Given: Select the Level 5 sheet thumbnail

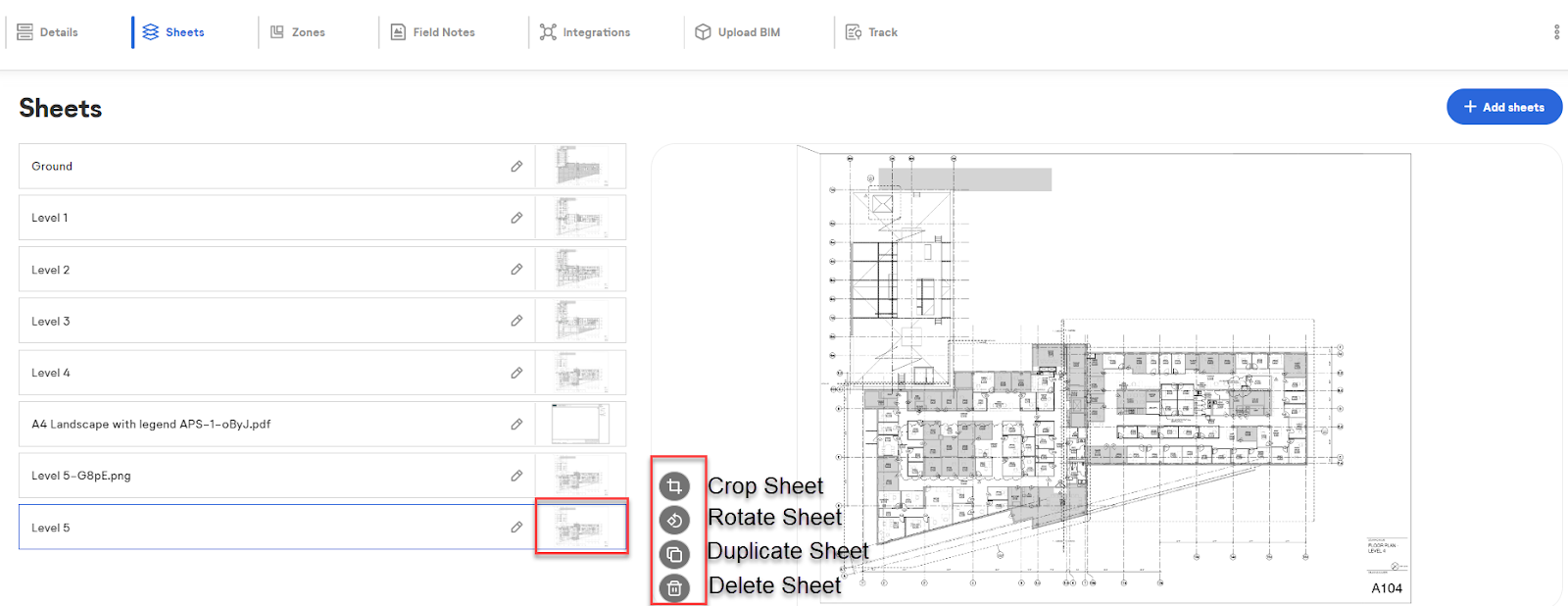Looking at the screenshot, I should (x=580, y=528).
